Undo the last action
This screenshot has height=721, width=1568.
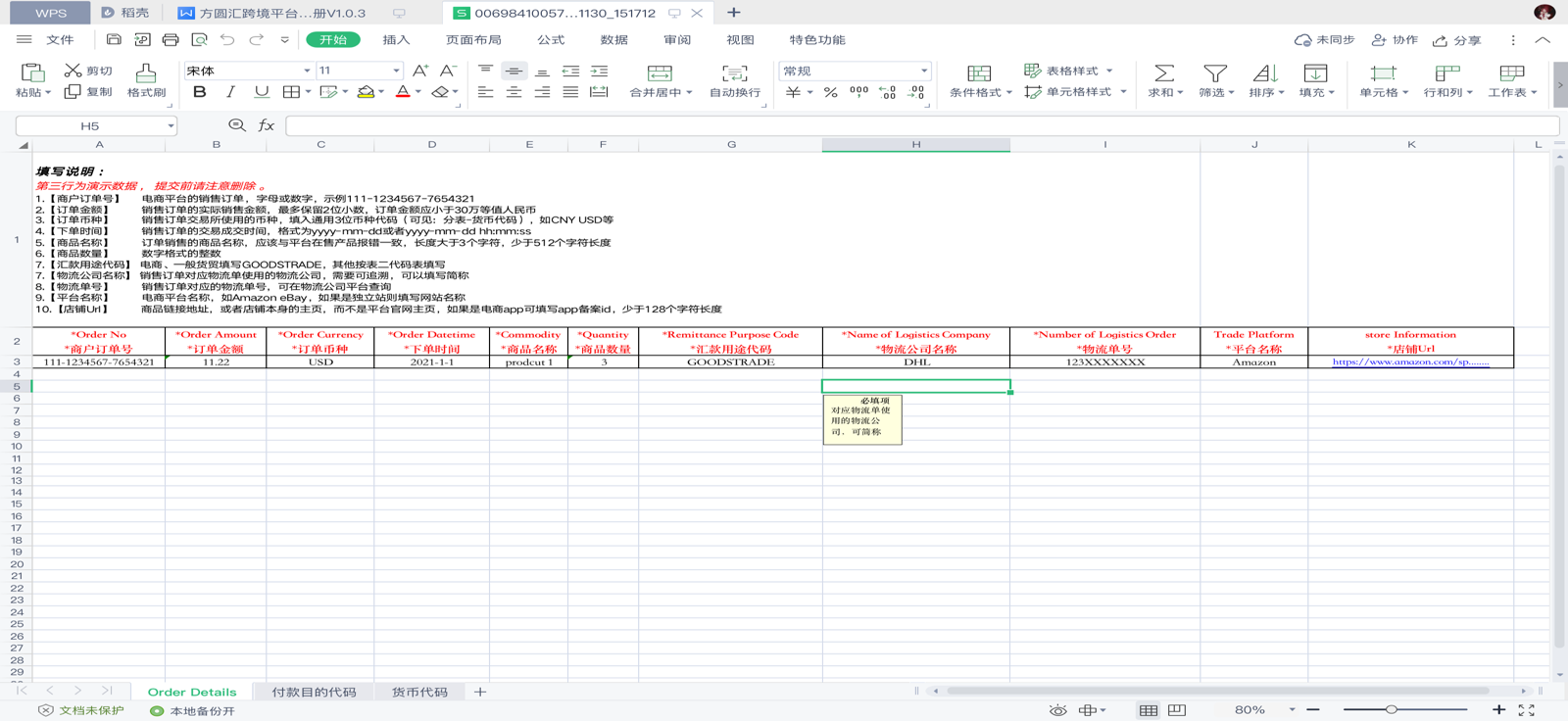point(227,40)
